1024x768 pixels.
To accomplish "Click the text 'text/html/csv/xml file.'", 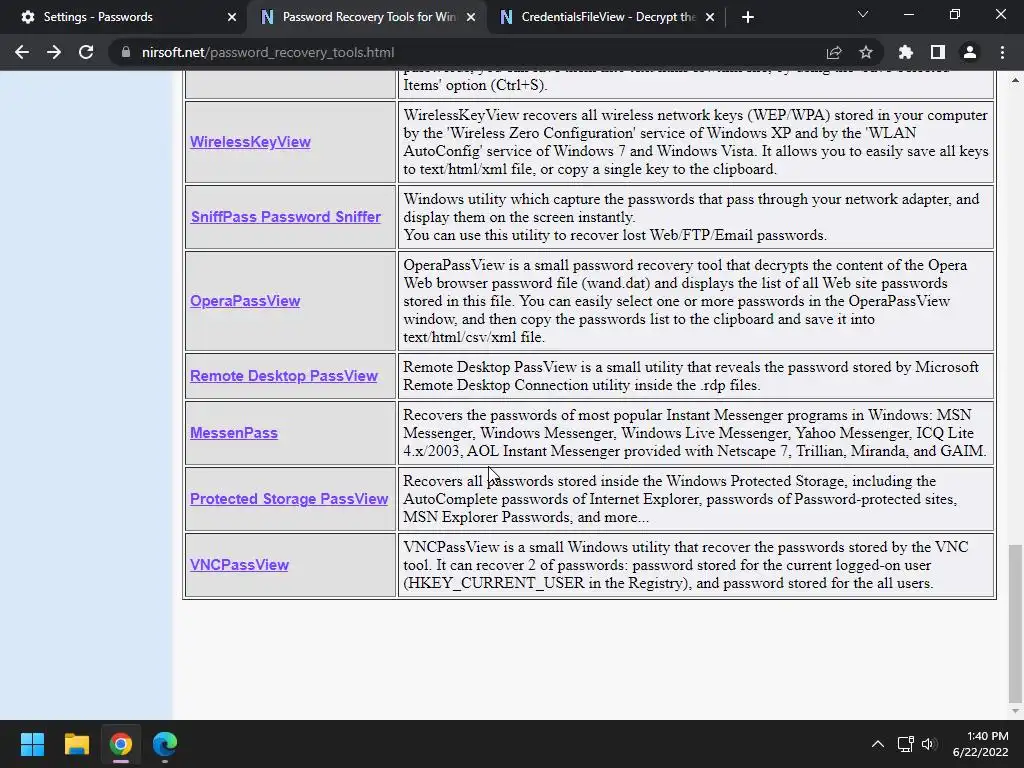I will coord(473,338).
